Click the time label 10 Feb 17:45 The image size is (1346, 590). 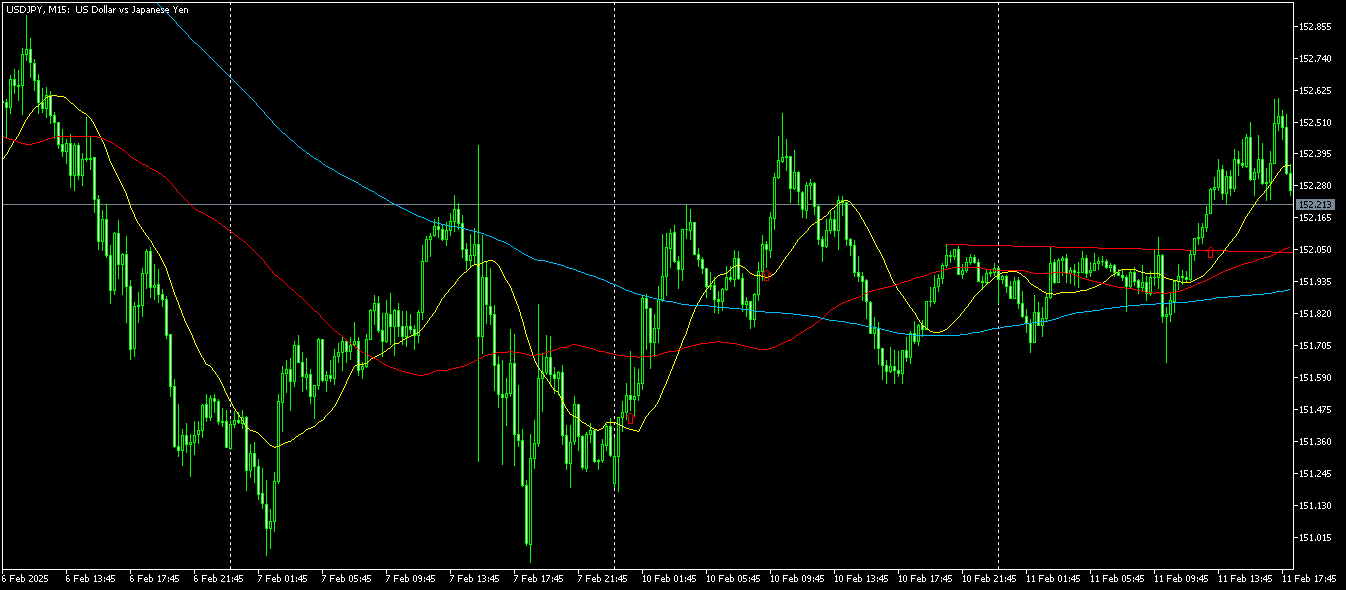[925, 578]
